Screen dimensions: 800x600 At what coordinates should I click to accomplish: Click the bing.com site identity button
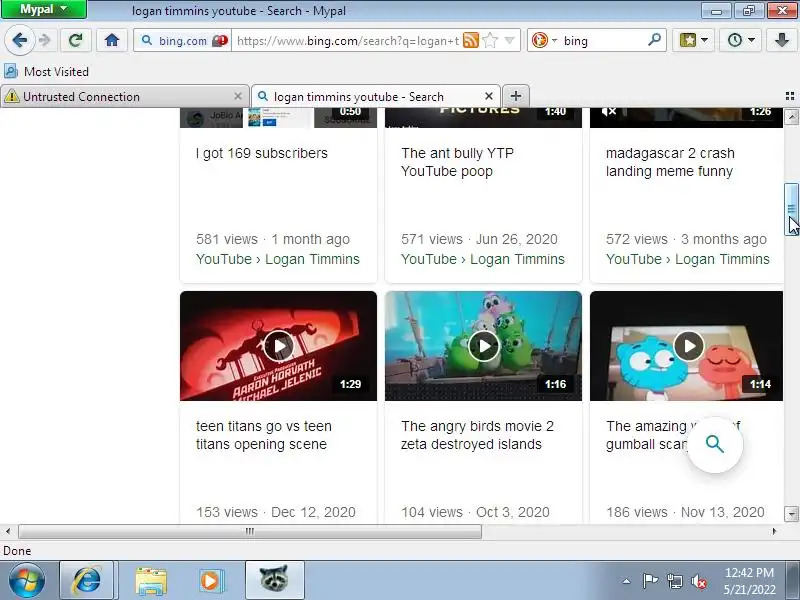pos(183,40)
